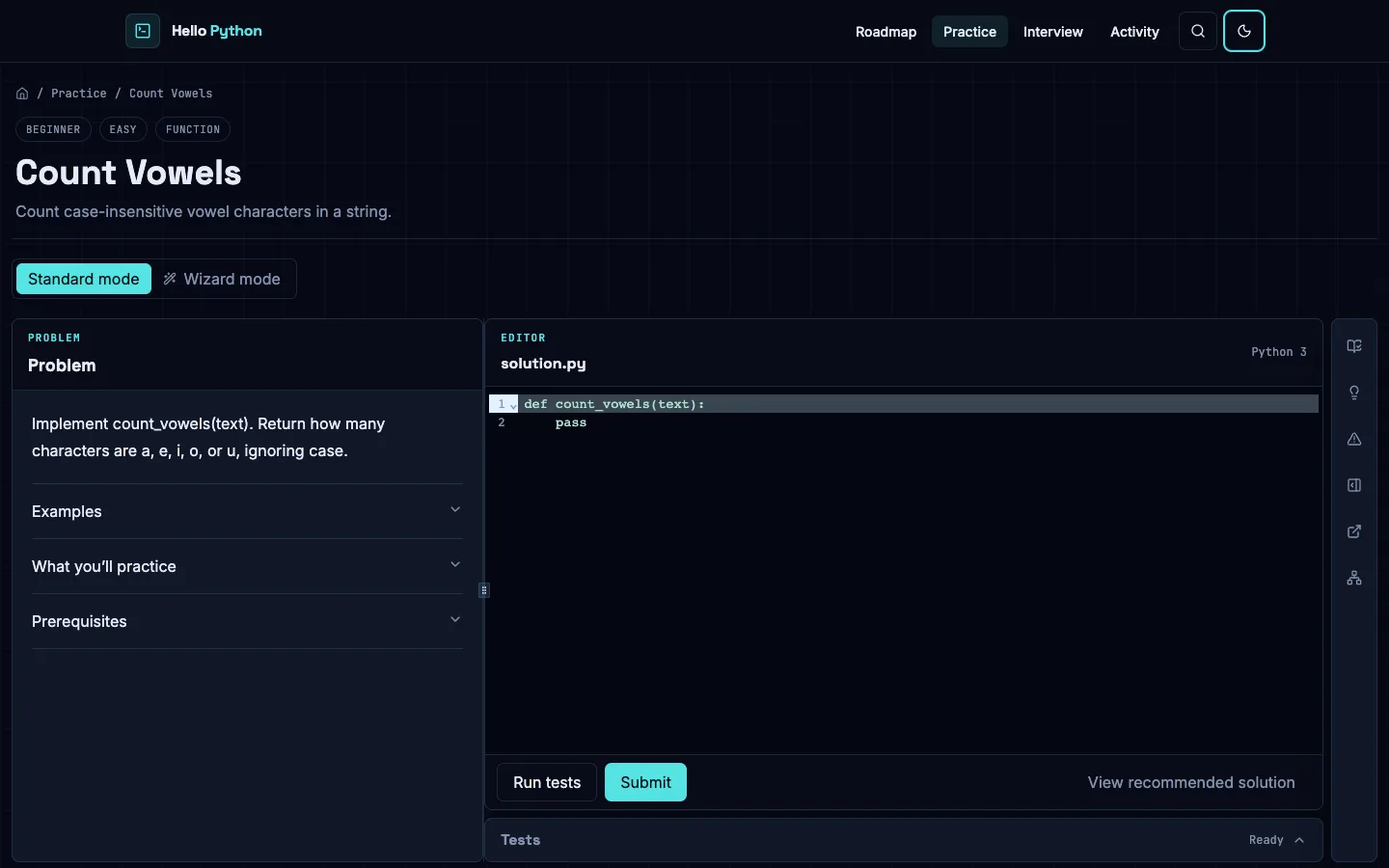Open the Roadmap nav item
The height and width of the screenshot is (868, 1389).
(885, 32)
